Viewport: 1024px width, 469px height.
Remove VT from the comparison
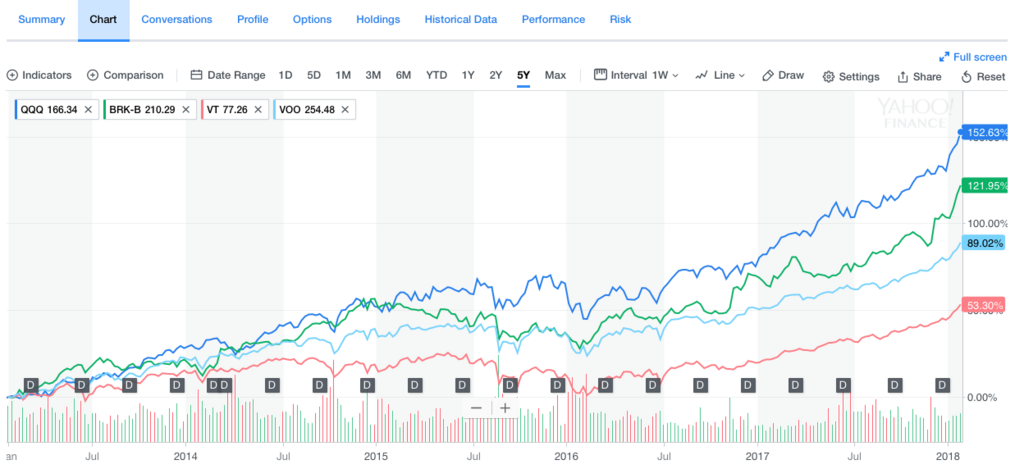(258, 109)
